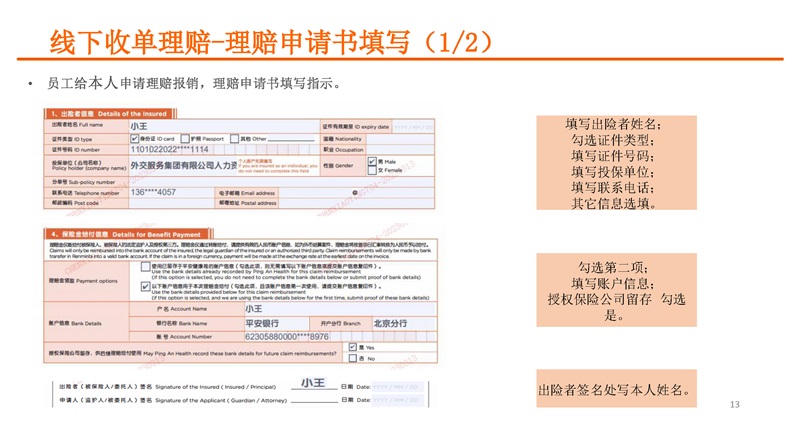Click the 电子邮箱 Email address label
The width and height of the screenshot is (800, 423).
(x=247, y=193)
